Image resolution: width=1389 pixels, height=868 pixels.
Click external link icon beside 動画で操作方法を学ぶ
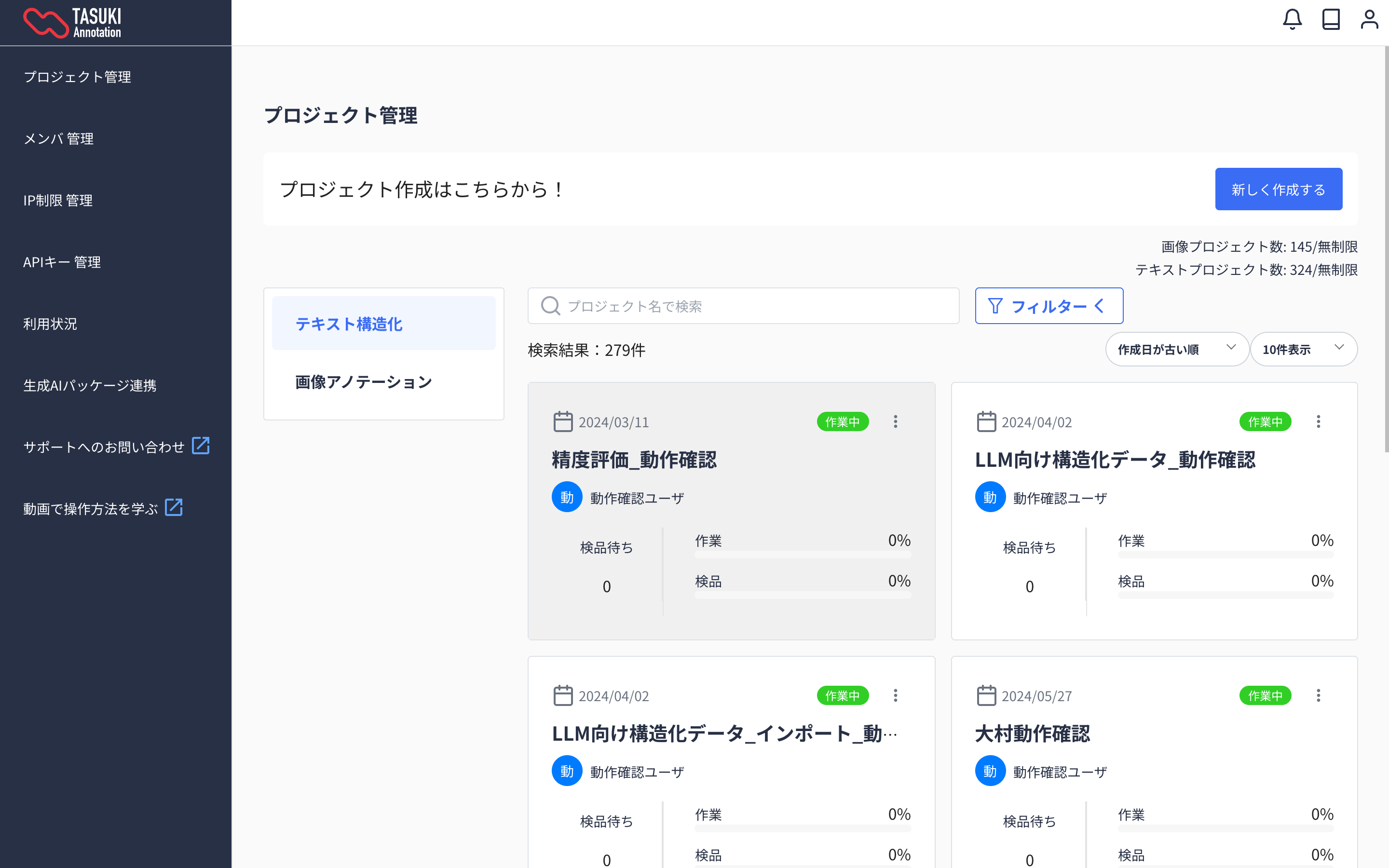(173, 507)
